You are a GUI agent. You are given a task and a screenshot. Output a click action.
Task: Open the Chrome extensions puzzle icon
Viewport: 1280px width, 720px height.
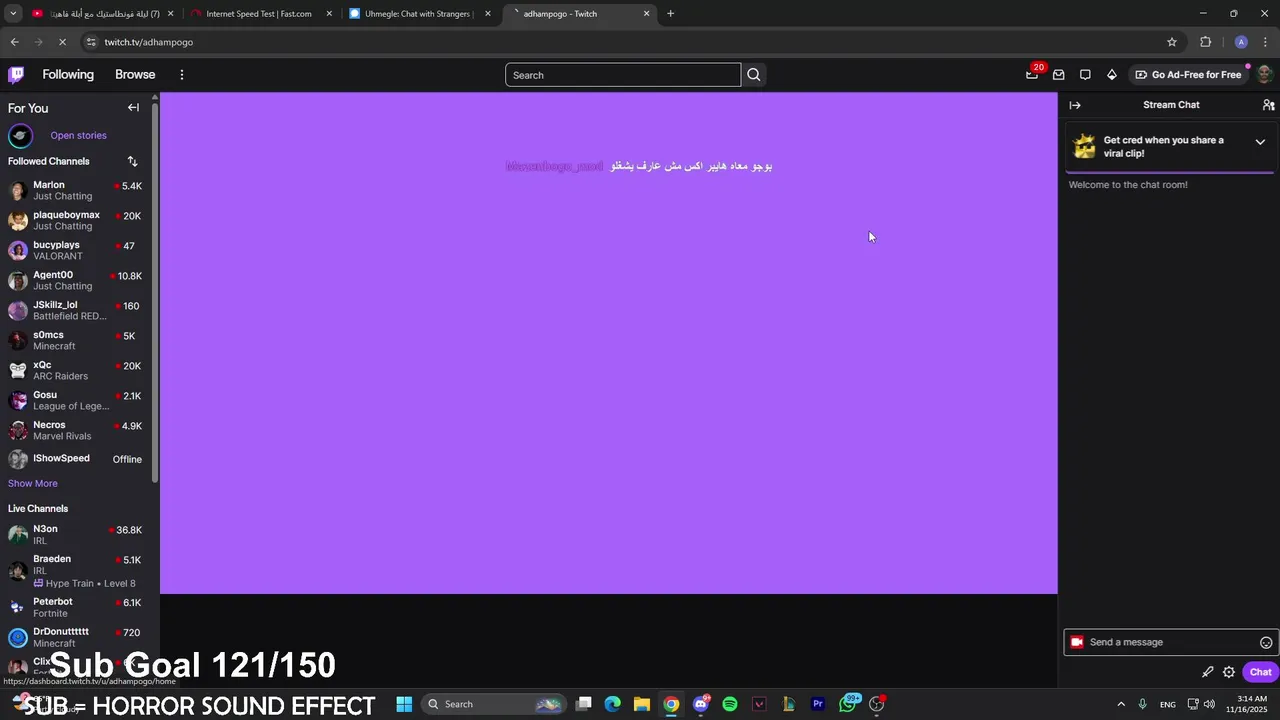[1205, 42]
